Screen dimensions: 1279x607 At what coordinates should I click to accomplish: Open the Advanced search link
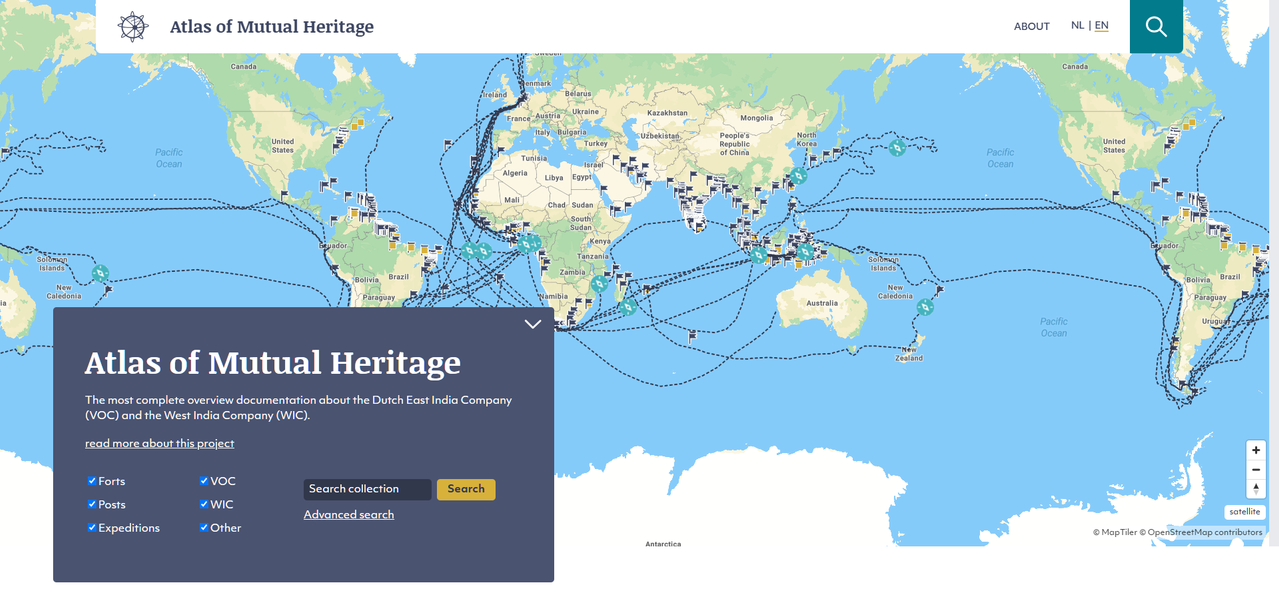349,515
